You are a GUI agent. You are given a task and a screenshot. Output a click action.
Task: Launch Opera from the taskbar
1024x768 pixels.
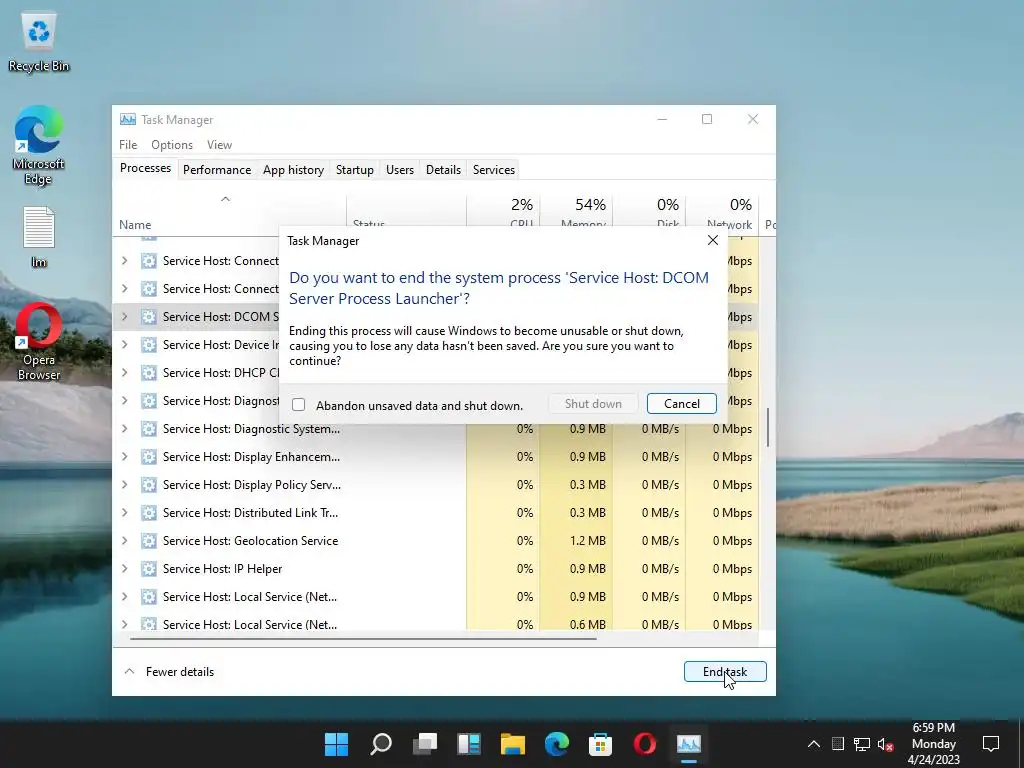click(645, 744)
